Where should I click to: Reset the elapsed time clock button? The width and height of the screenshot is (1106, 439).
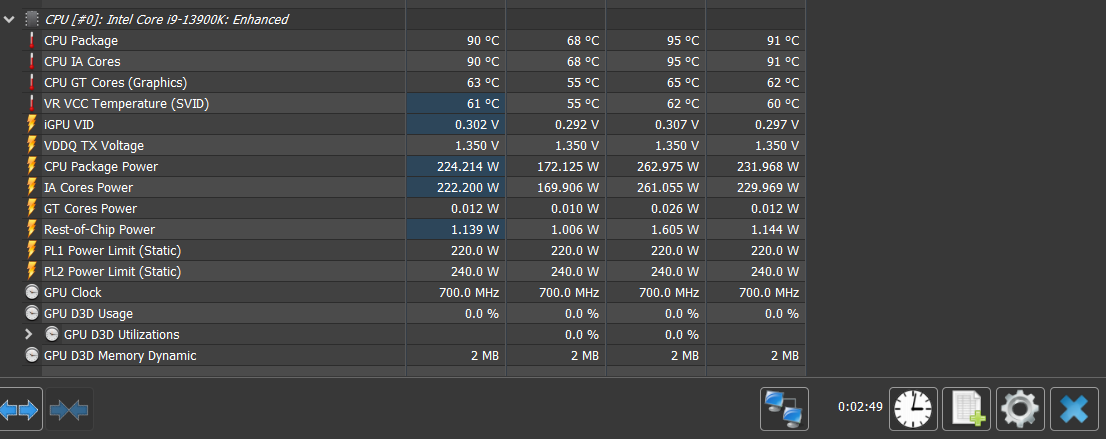[914, 409]
